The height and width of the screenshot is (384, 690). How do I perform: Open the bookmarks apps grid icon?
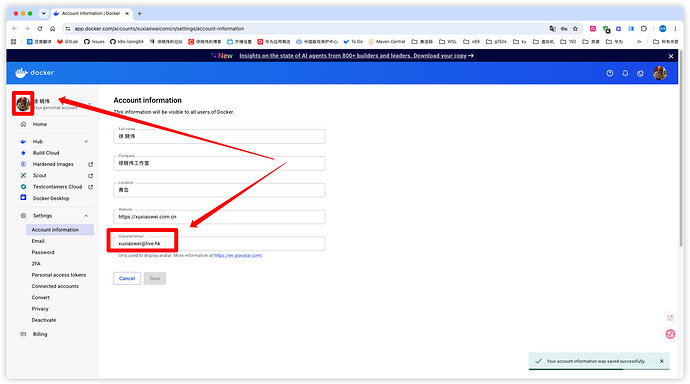tap(14, 42)
